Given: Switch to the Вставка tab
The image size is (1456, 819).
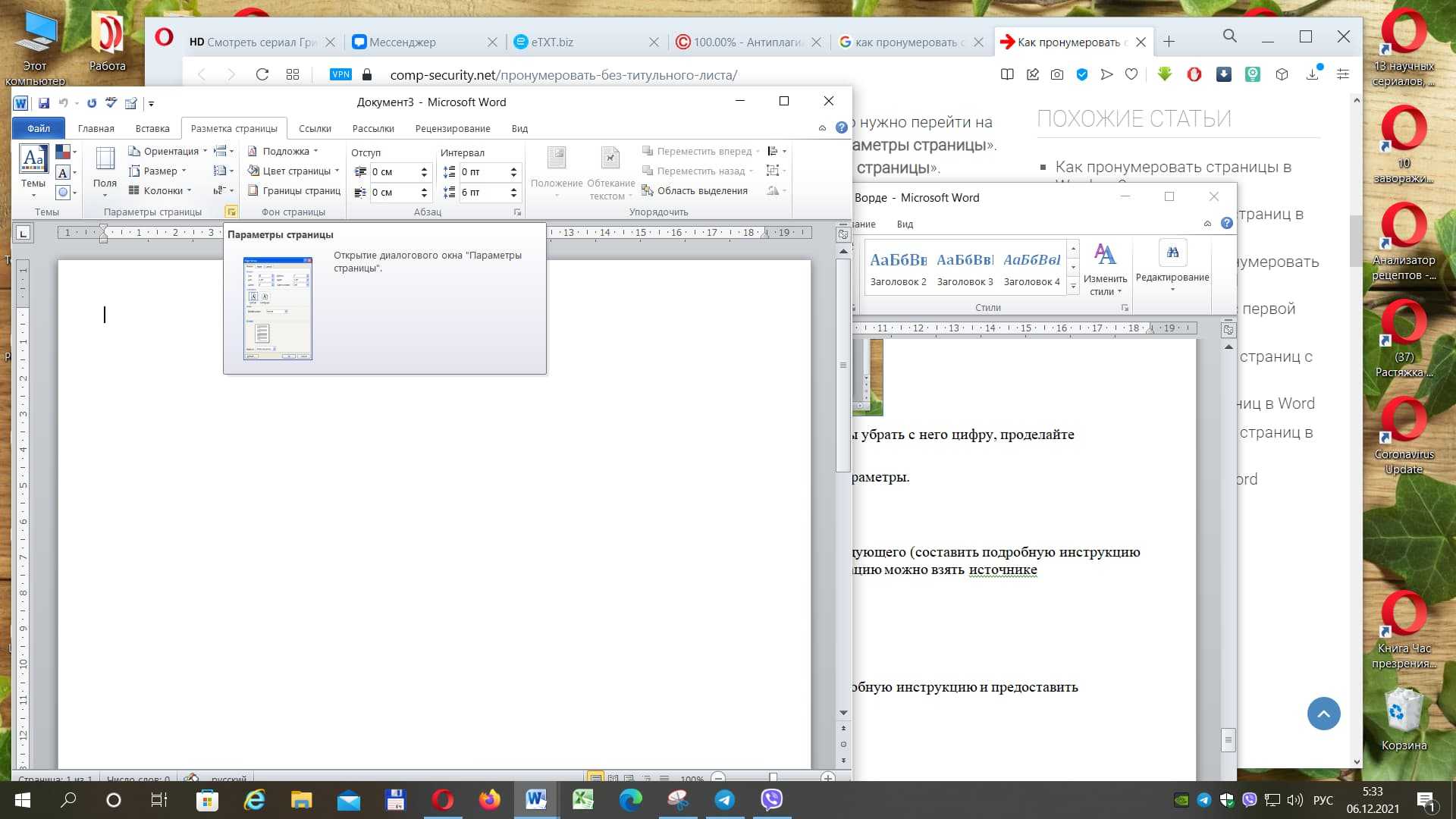Looking at the screenshot, I should (152, 128).
